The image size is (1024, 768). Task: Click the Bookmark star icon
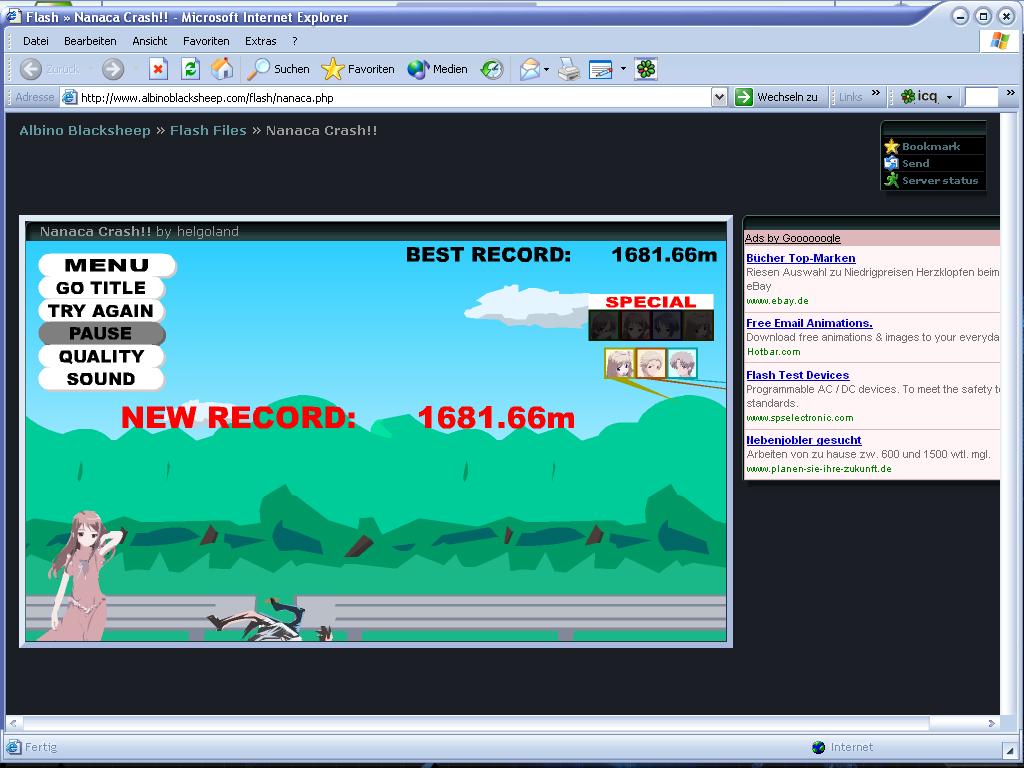point(891,146)
